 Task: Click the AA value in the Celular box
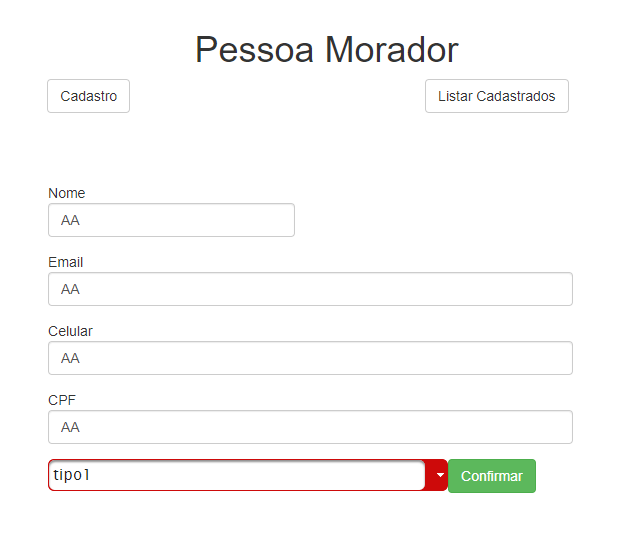(x=70, y=358)
